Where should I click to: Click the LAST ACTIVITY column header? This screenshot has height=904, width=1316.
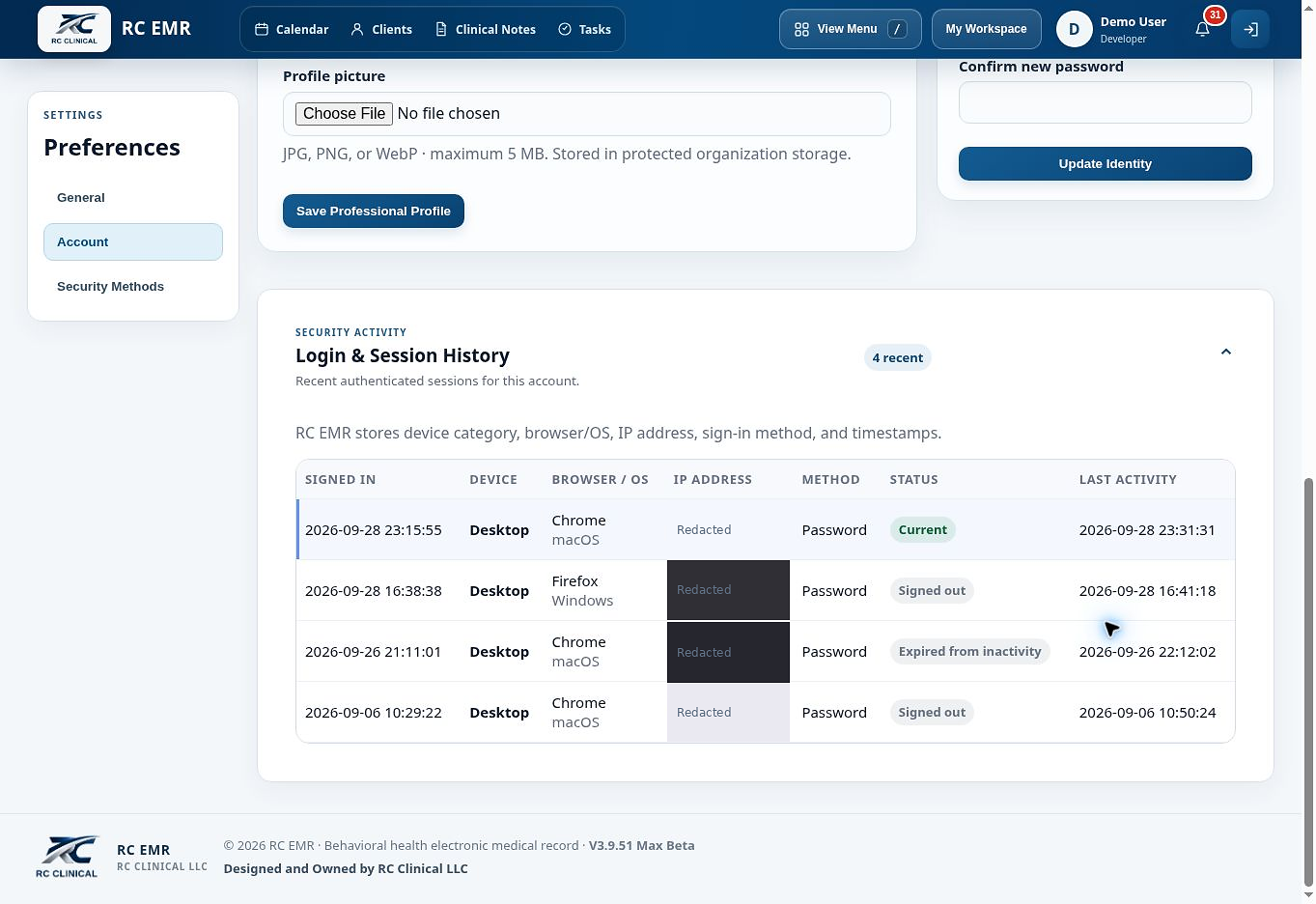tap(1128, 479)
